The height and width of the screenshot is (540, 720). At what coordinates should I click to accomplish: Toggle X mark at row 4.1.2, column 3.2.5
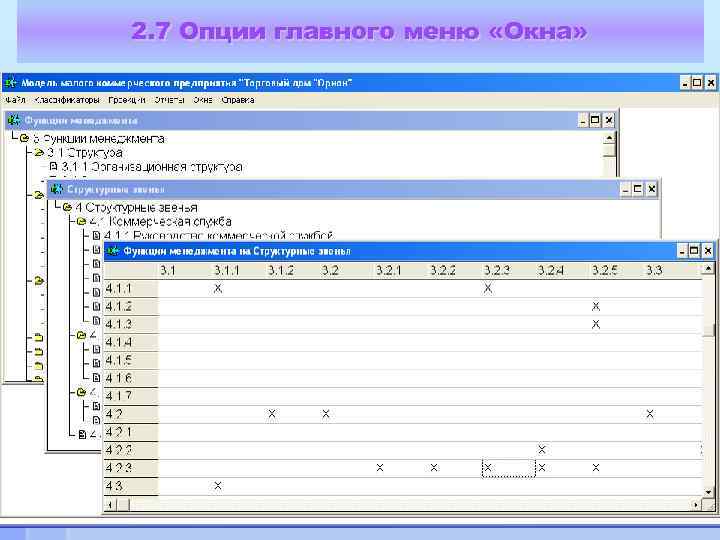(x=596, y=306)
